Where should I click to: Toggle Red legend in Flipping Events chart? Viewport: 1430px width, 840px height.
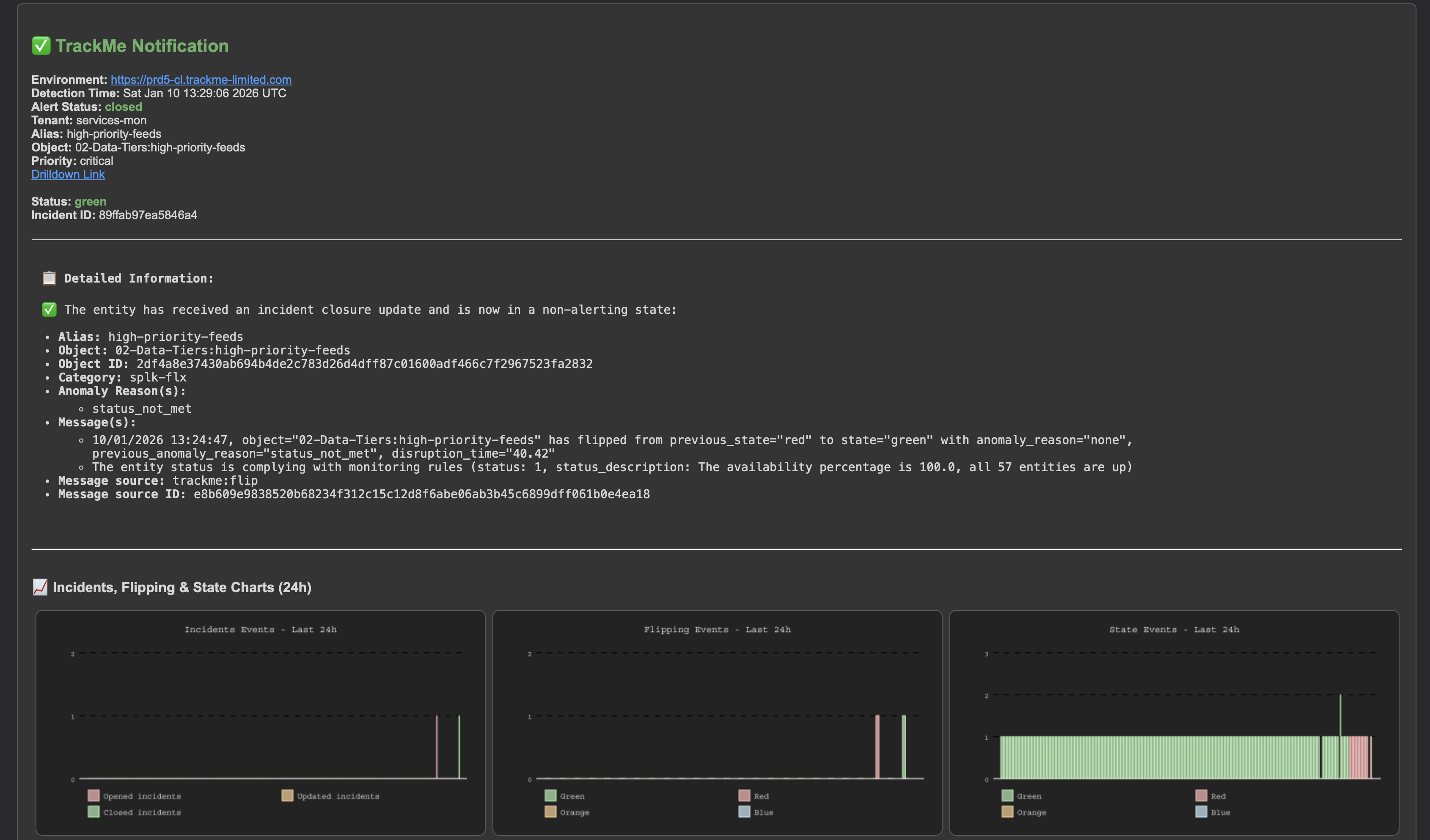[744, 796]
